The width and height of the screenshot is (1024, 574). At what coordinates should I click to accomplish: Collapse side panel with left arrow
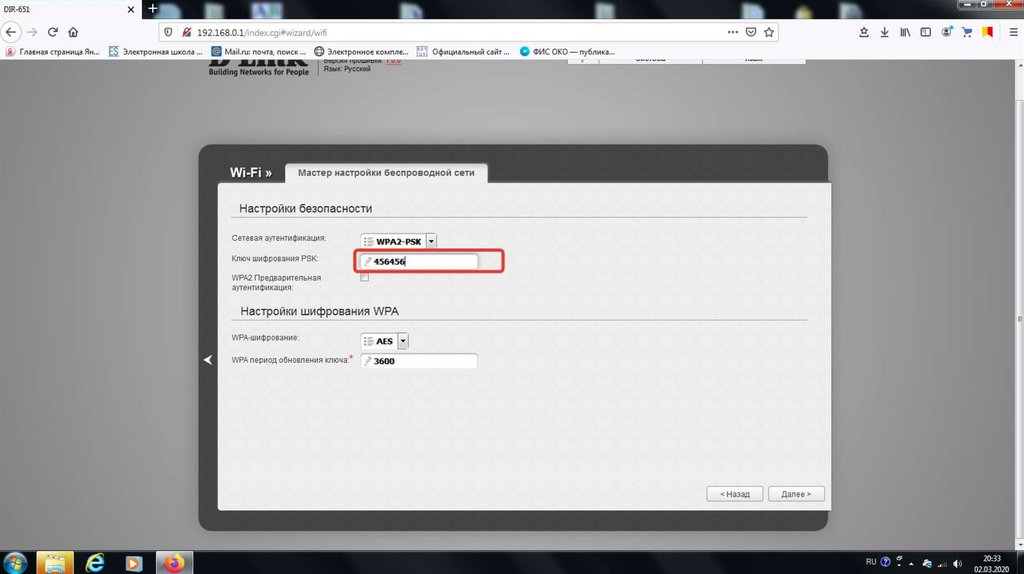(x=208, y=360)
